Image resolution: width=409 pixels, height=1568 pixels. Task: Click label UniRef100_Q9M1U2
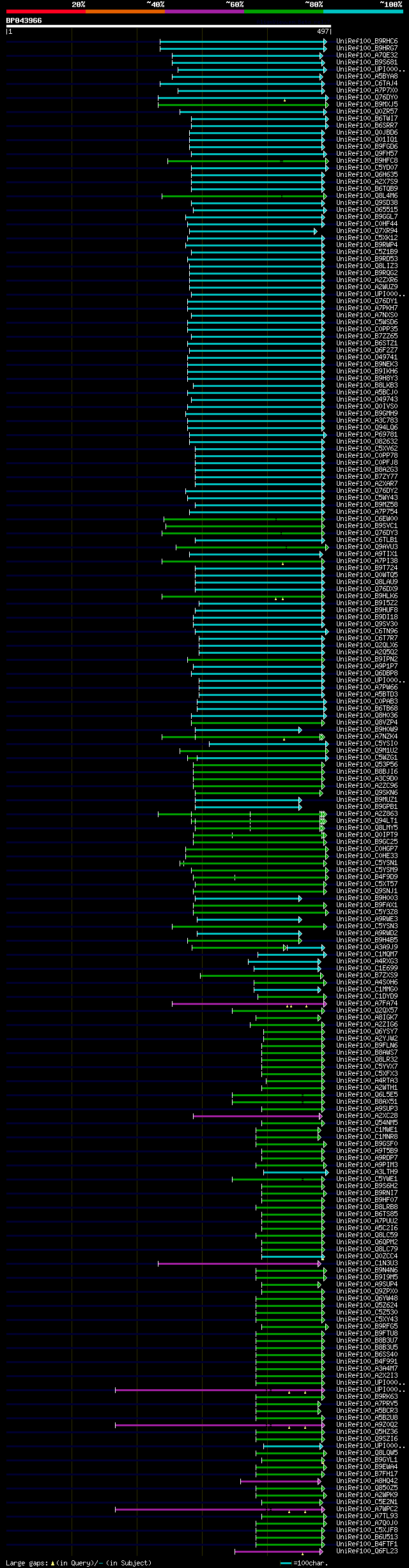tap(367, 751)
